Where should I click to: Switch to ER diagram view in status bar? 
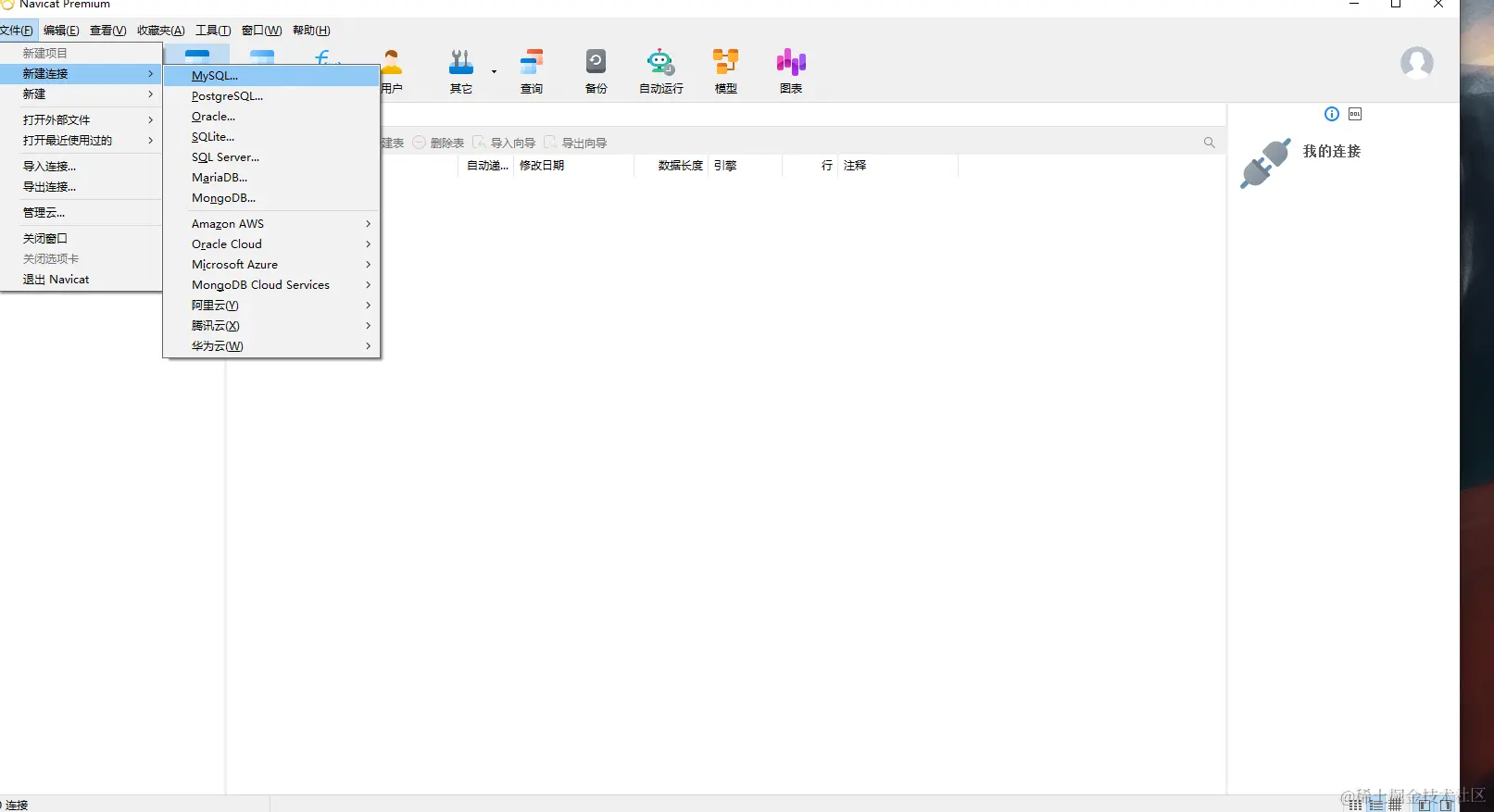(x=1396, y=805)
